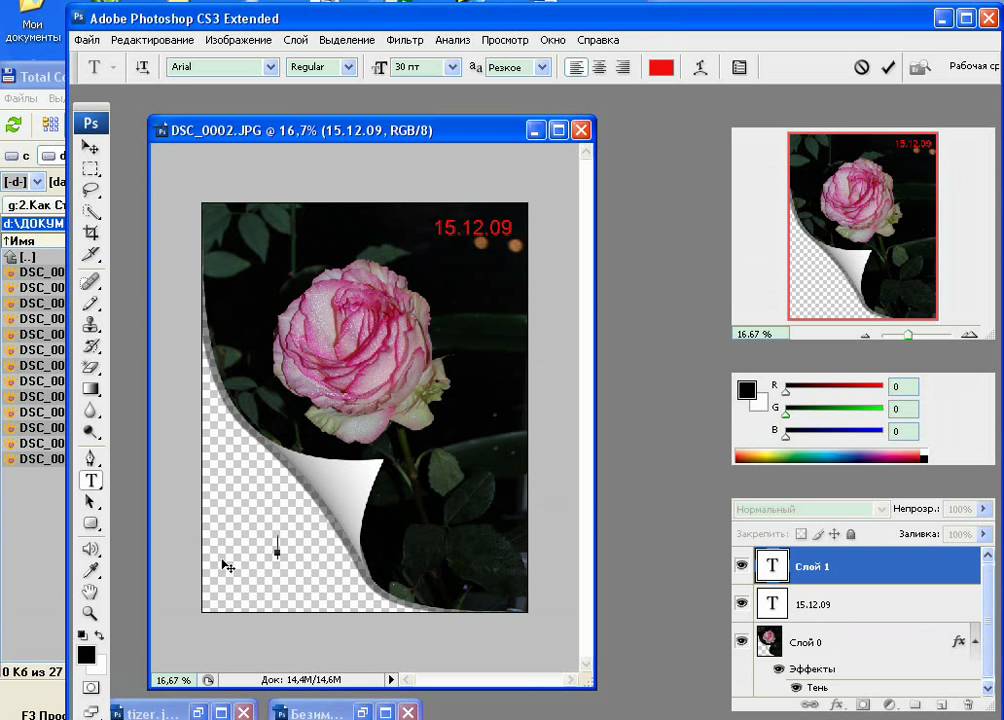Viewport: 1004px width, 720px height.
Task: Open the Изображение menu
Action: click(x=238, y=40)
